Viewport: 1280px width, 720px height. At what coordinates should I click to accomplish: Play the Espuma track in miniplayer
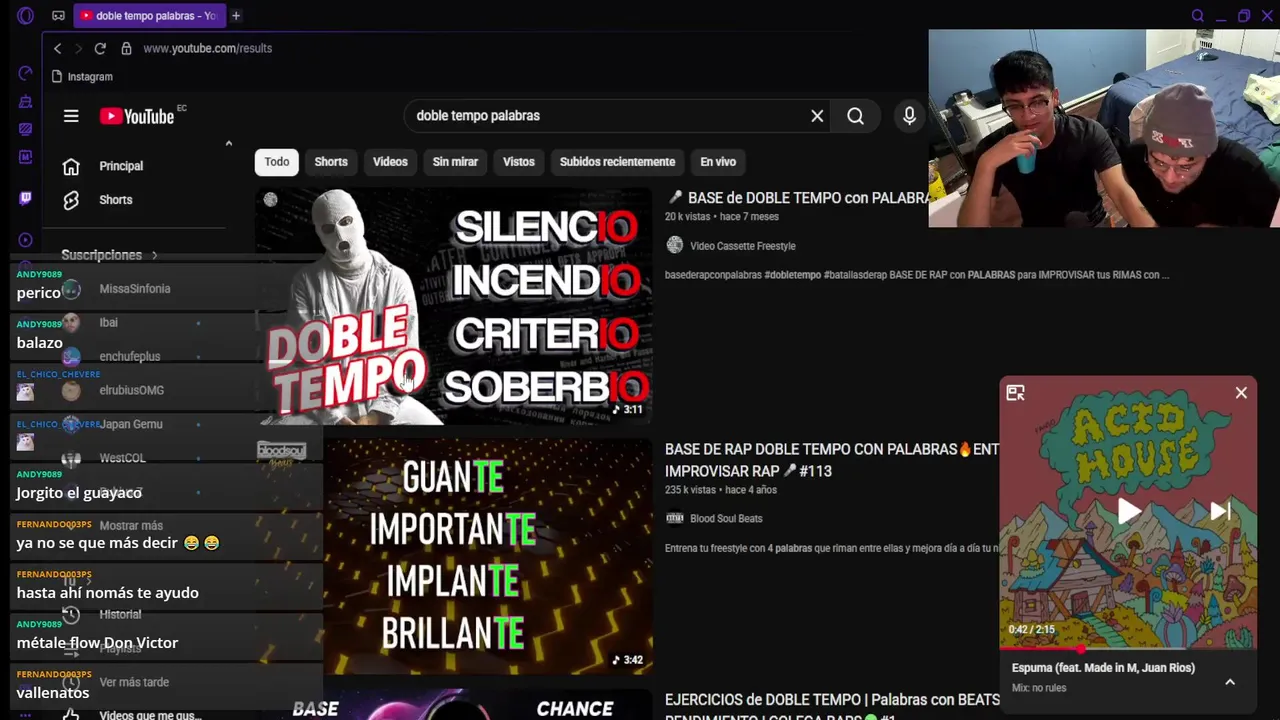(1129, 512)
